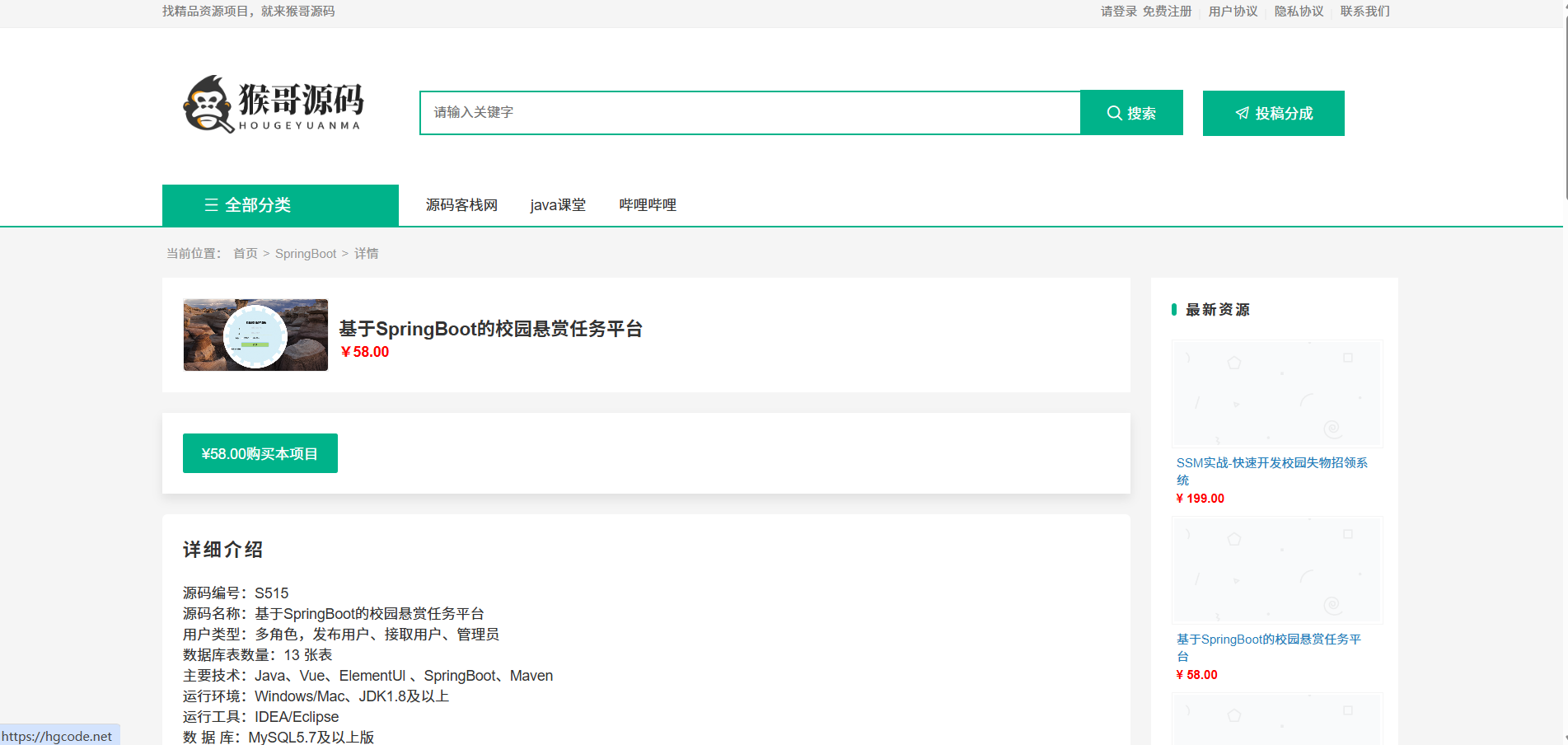Click the ¥58.00购买本项目 button
Screen dimensions: 1568x745
pyautogui.click(x=260, y=453)
